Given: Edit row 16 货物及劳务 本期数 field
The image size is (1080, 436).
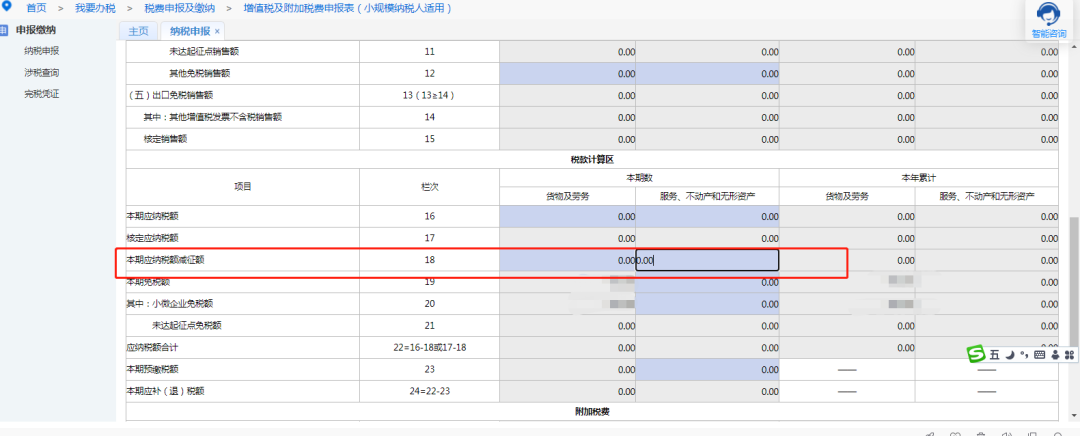Looking at the screenshot, I should (x=568, y=216).
